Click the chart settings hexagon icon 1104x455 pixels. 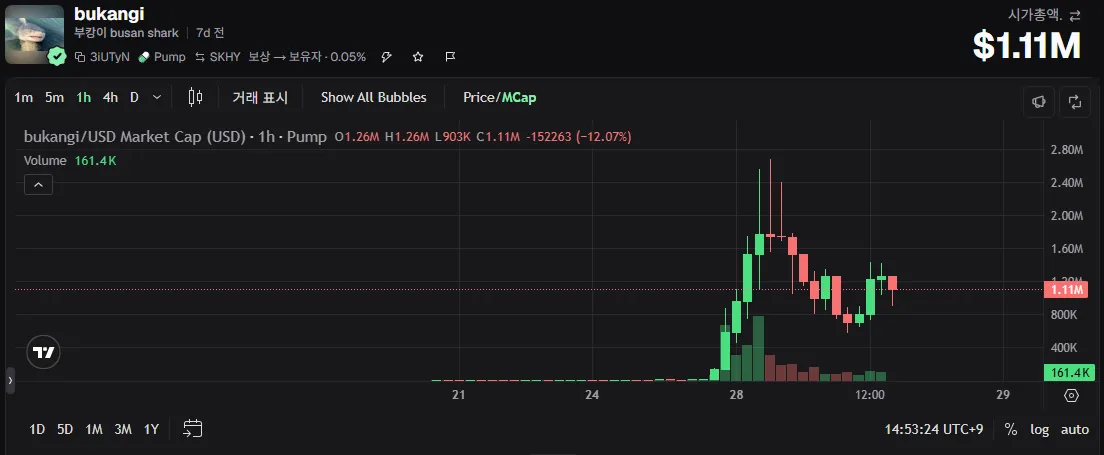click(x=1072, y=395)
